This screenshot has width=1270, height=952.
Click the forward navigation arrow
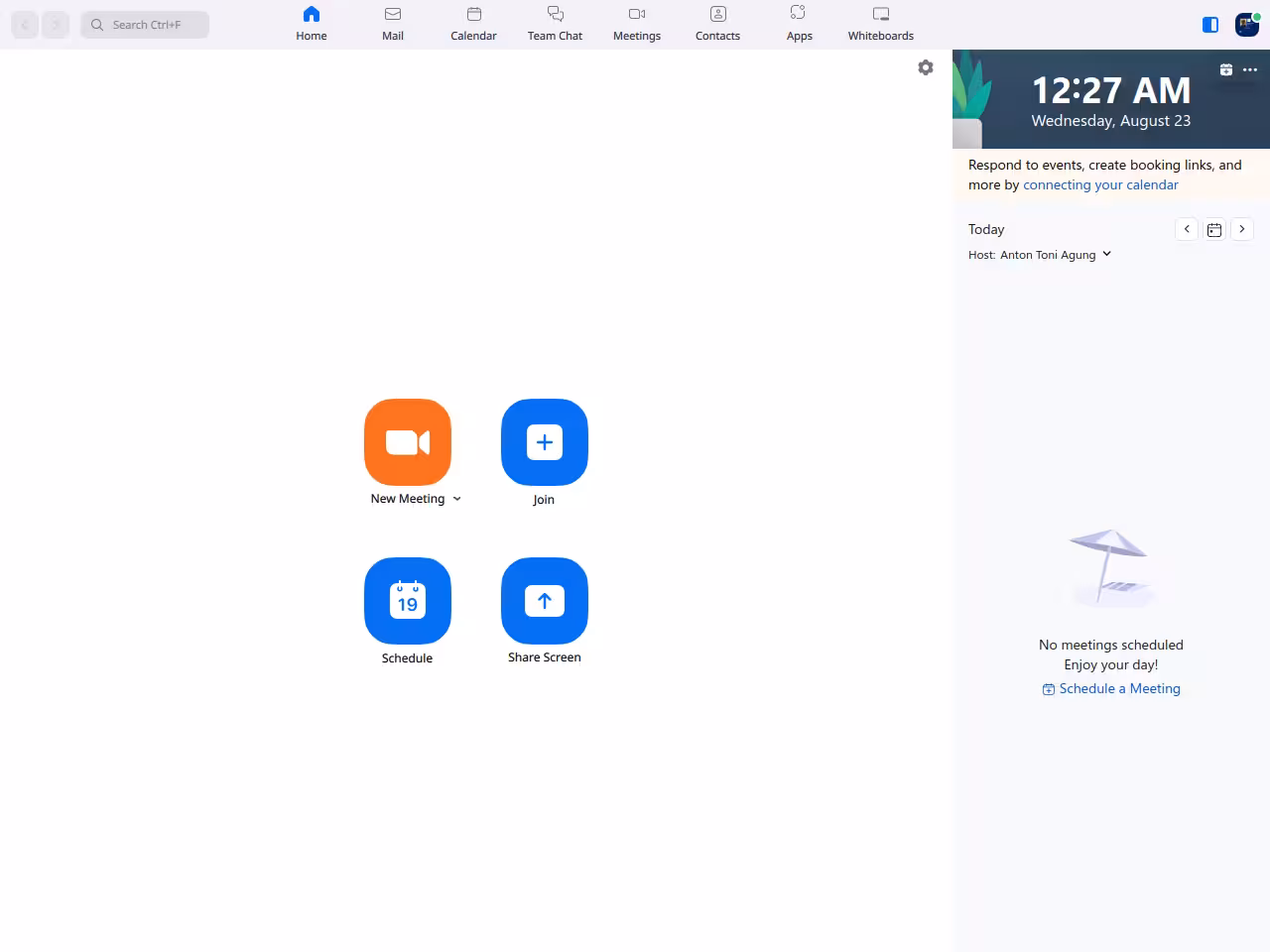pyautogui.click(x=56, y=25)
